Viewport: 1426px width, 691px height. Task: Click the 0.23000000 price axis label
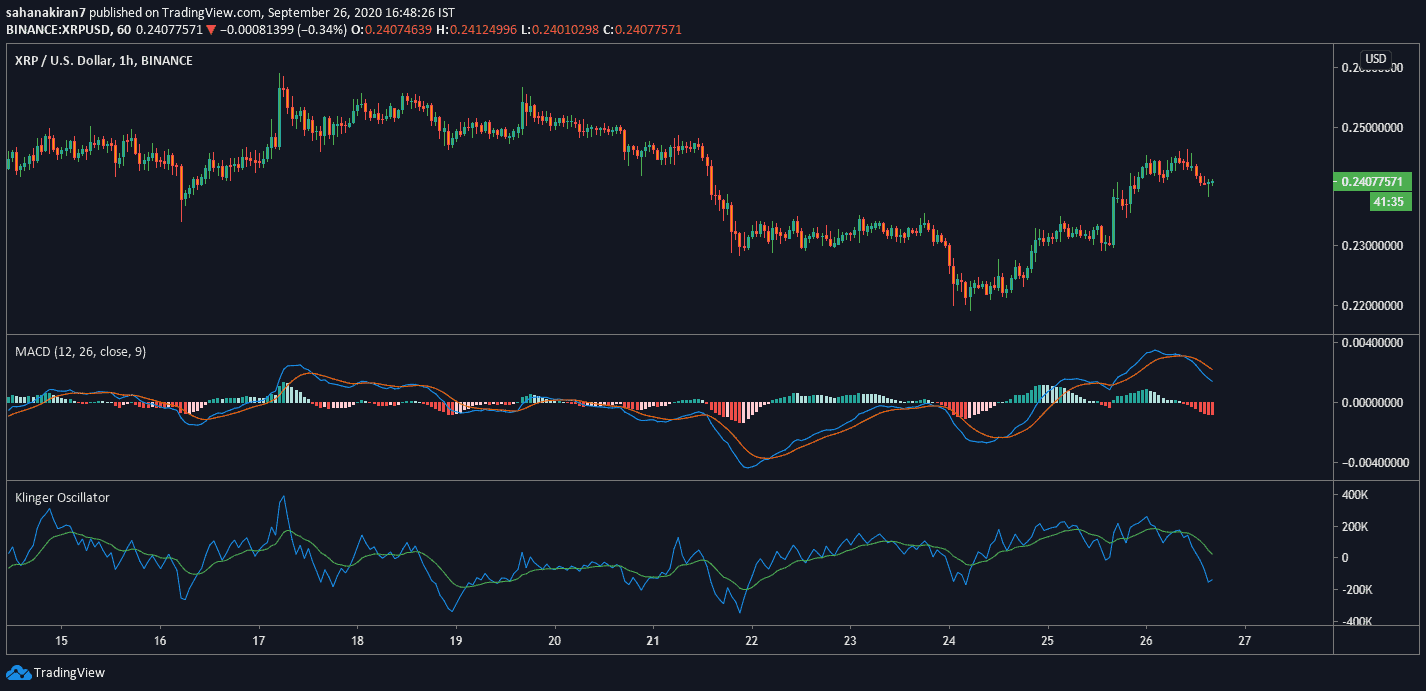pos(1372,245)
